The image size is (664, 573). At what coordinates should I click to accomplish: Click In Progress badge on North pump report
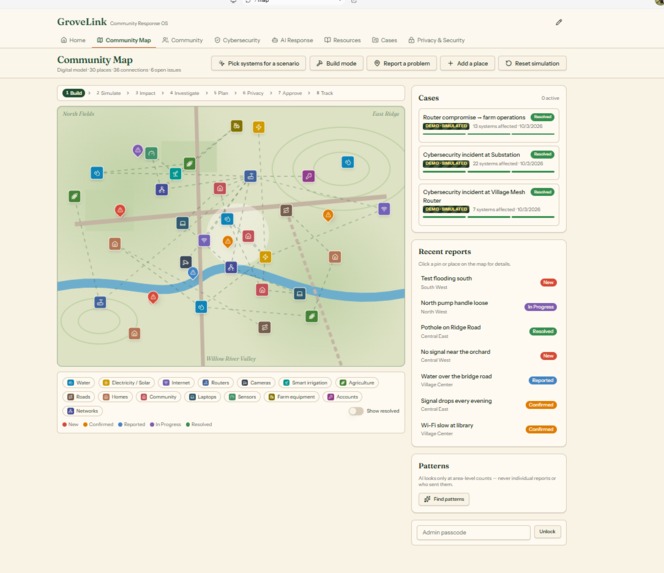(540, 307)
